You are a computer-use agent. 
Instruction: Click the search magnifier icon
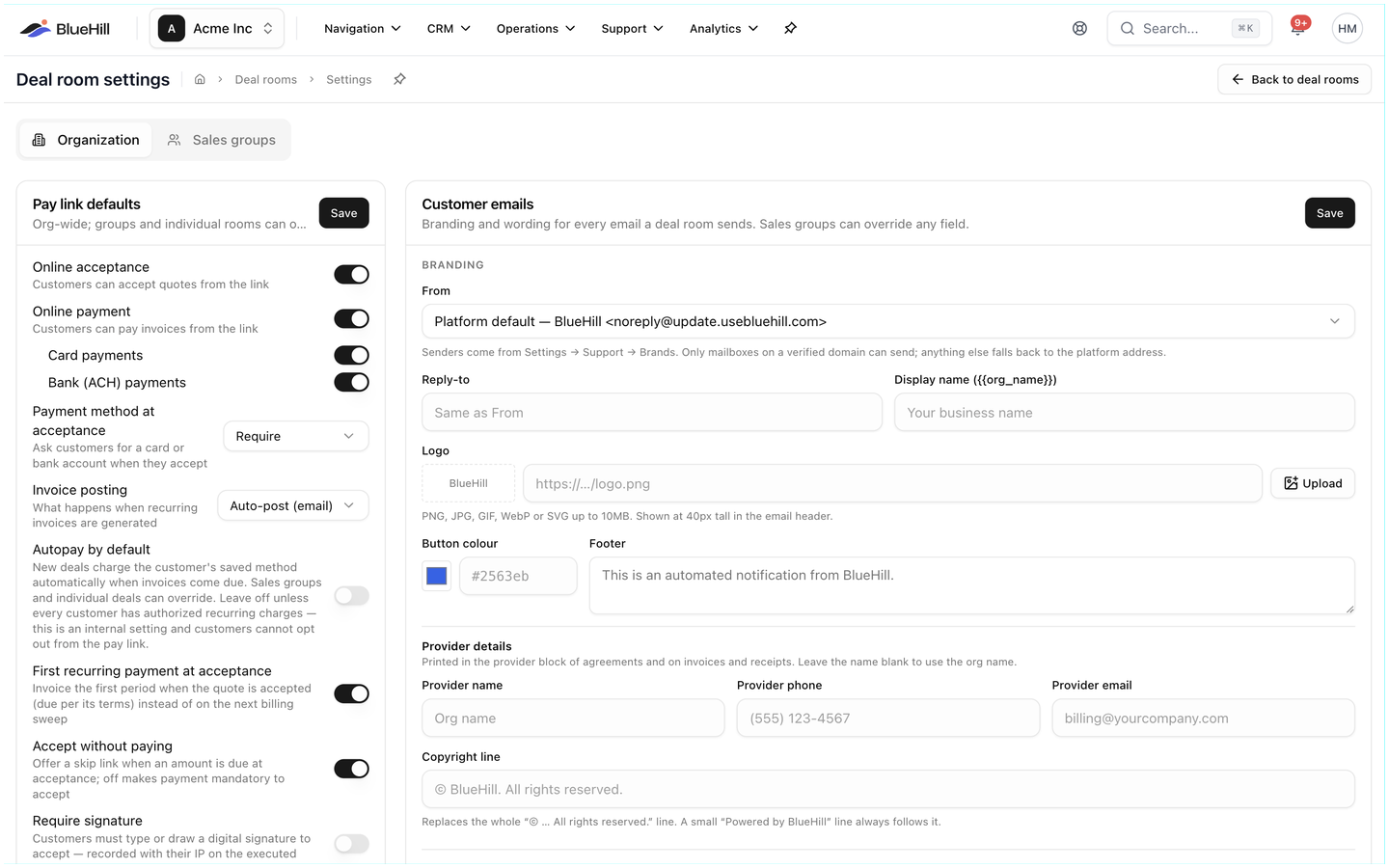pos(1127,29)
